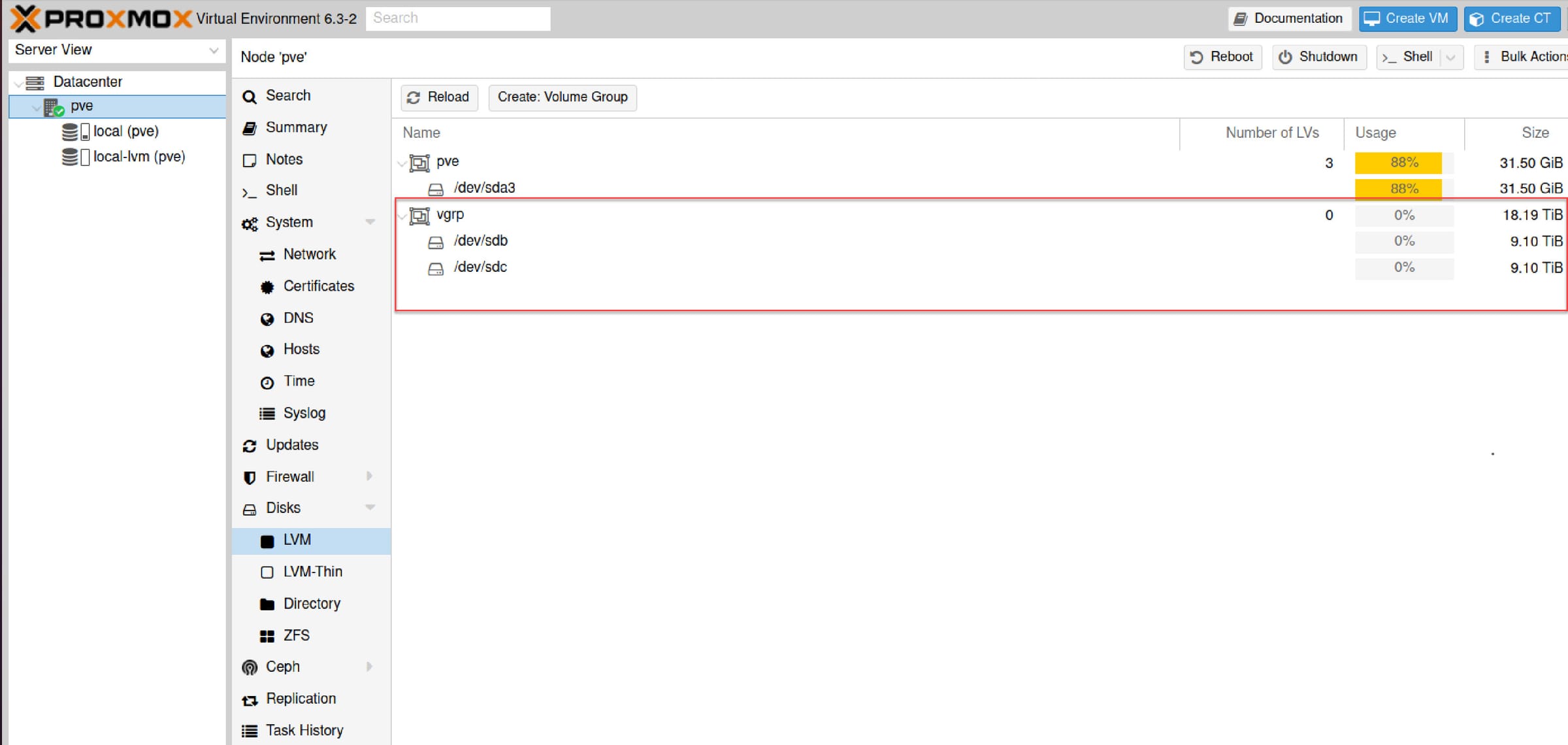Open the Syslog viewer icon

click(x=267, y=413)
